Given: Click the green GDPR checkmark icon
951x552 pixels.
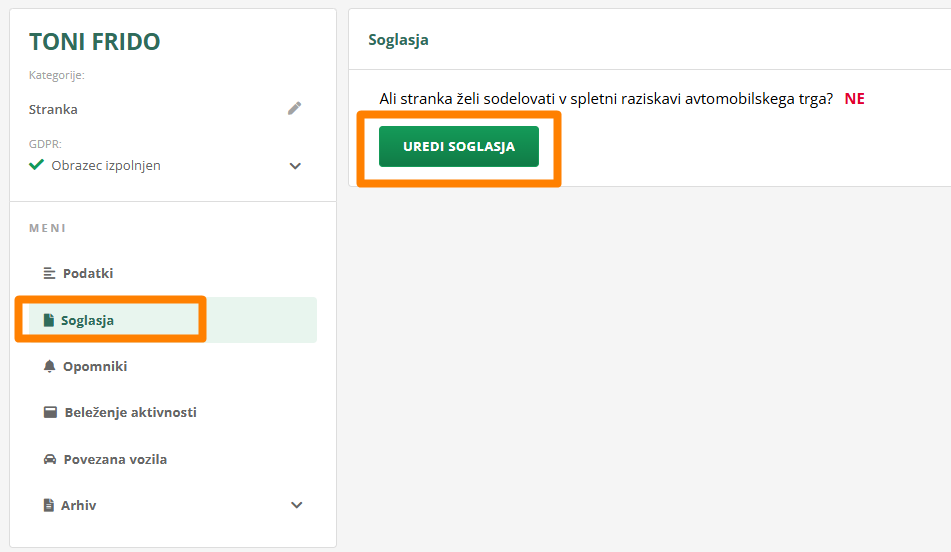Looking at the screenshot, I should [37, 165].
